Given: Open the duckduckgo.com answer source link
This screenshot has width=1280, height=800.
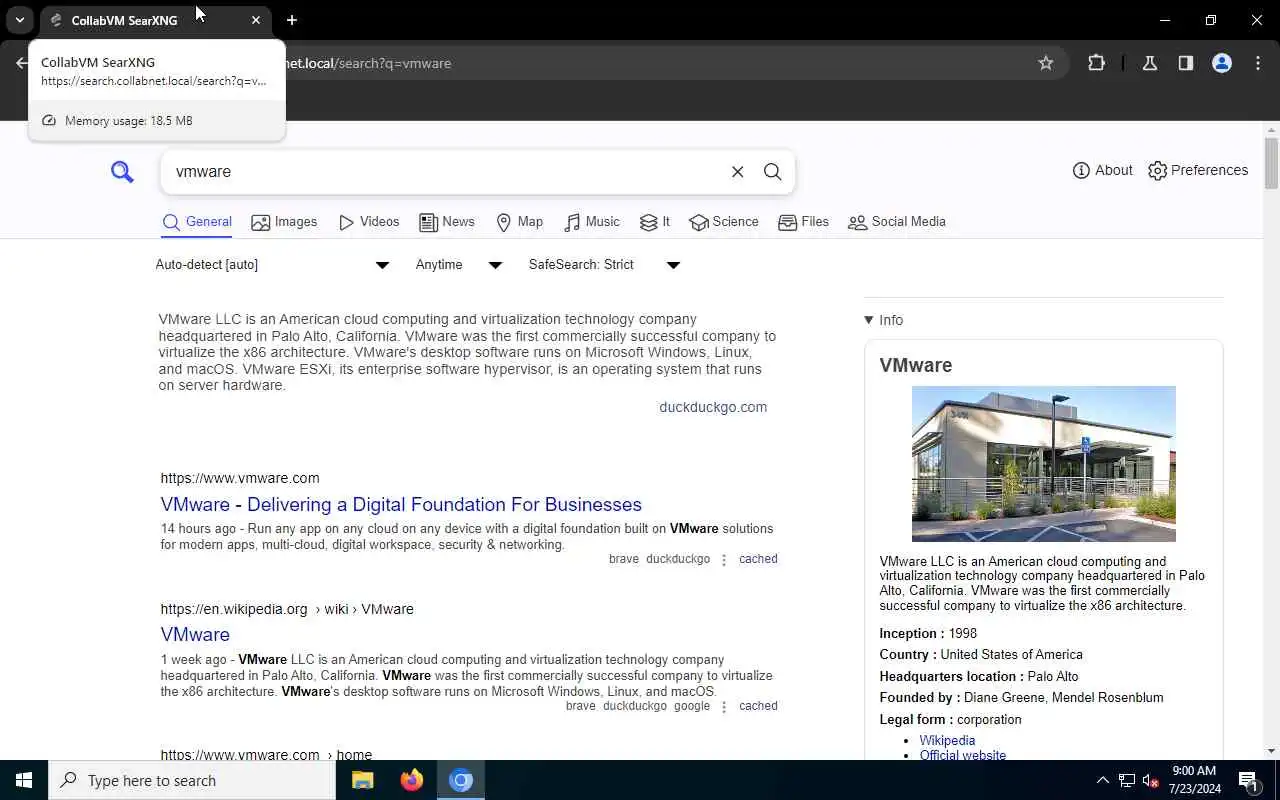Looking at the screenshot, I should 713,407.
